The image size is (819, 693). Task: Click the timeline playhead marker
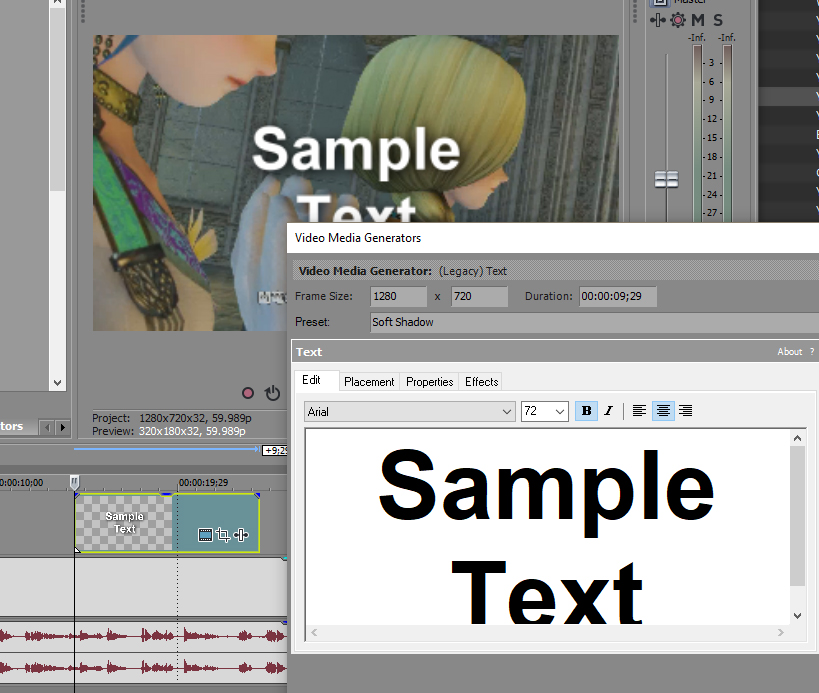point(74,481)
